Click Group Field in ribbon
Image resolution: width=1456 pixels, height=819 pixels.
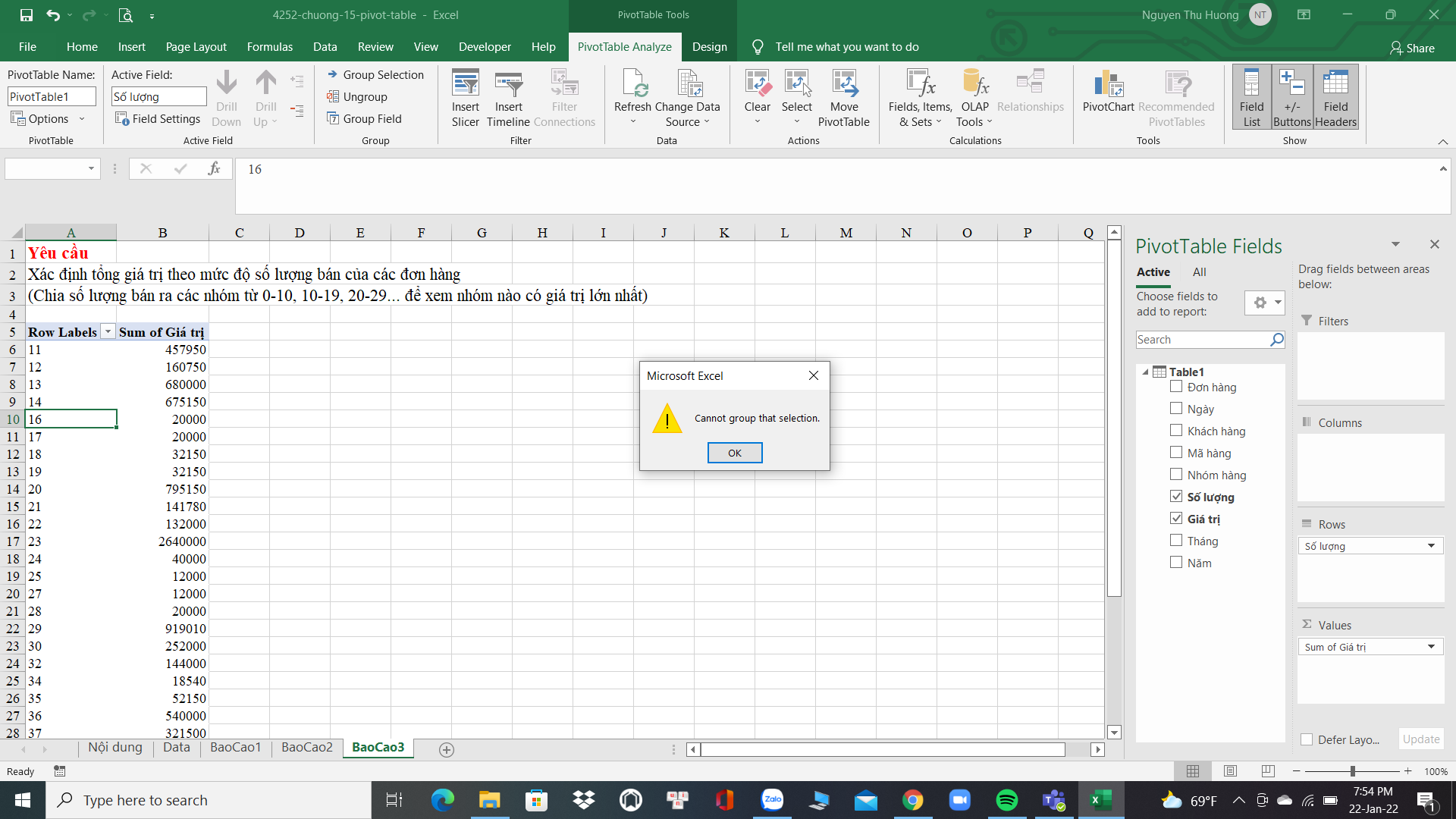click(x=364, y=118)
